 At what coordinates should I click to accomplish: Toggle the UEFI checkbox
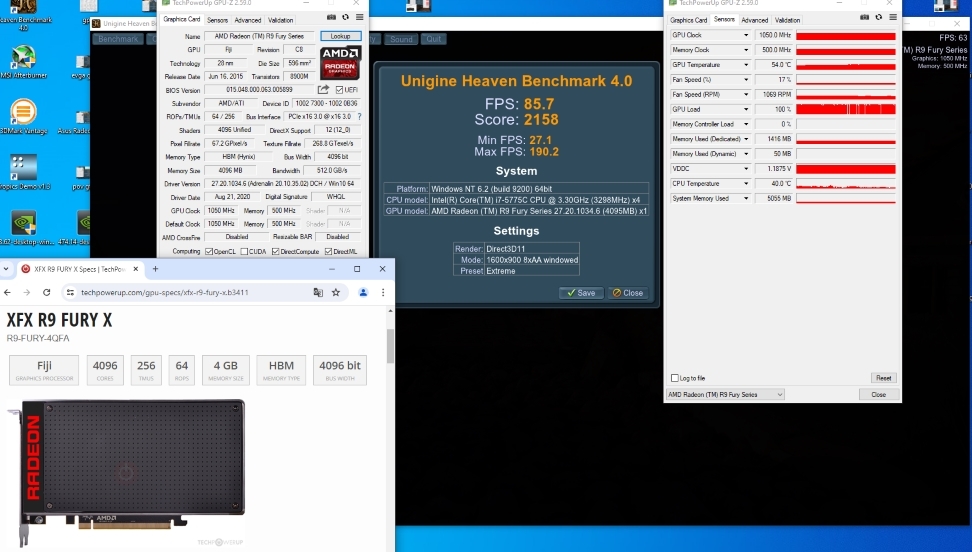pos(339,89)
